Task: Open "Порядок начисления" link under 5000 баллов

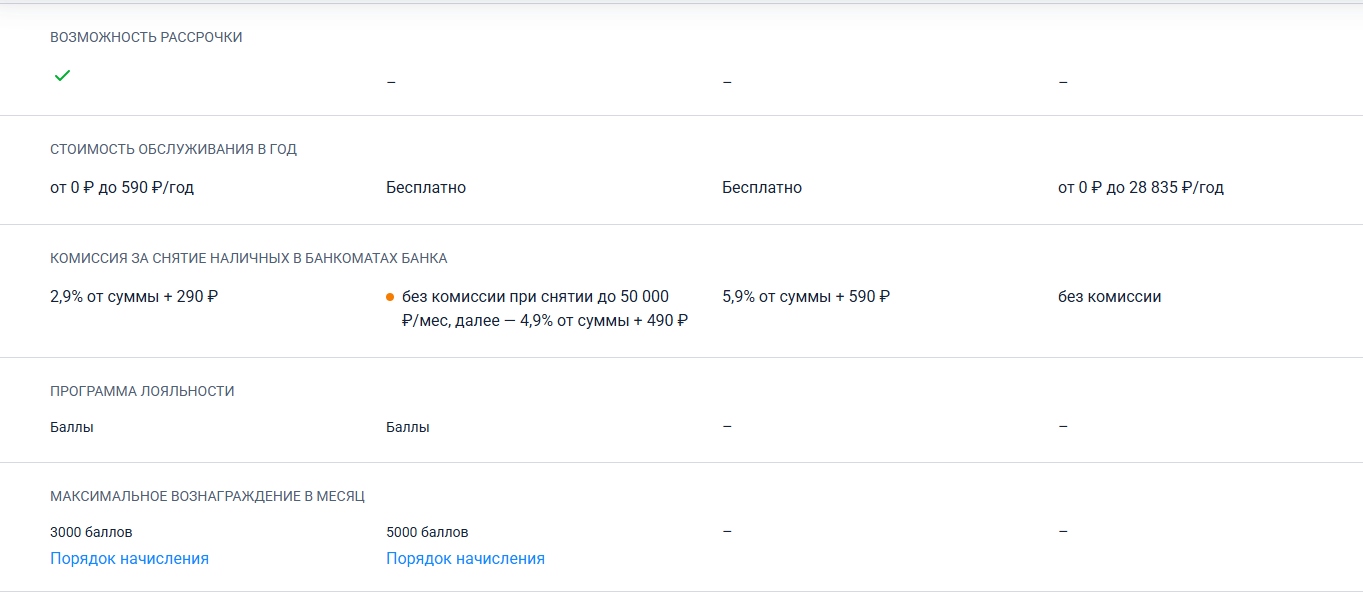Action: (x=465, y=558)
